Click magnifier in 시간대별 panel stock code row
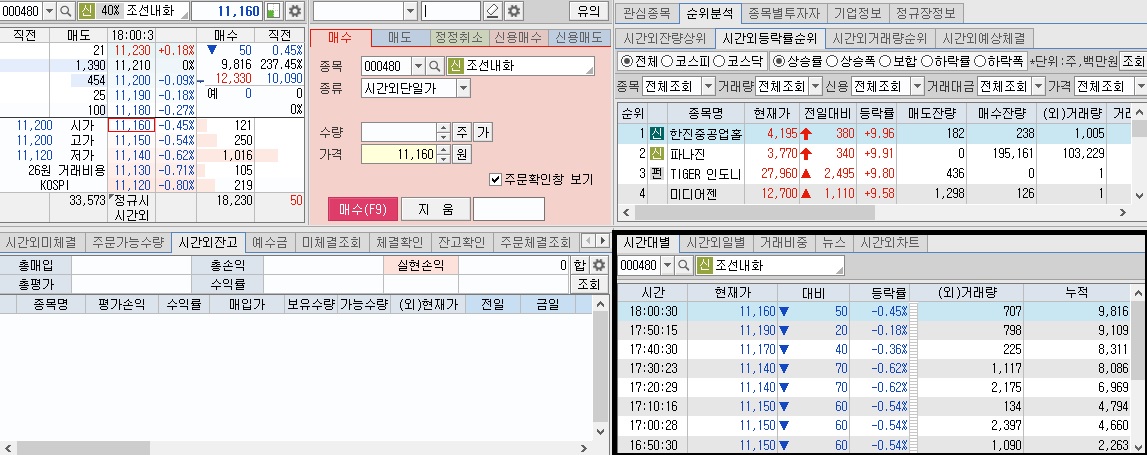The height and width of the screenshot is (455, 1147). pos(683,265)
